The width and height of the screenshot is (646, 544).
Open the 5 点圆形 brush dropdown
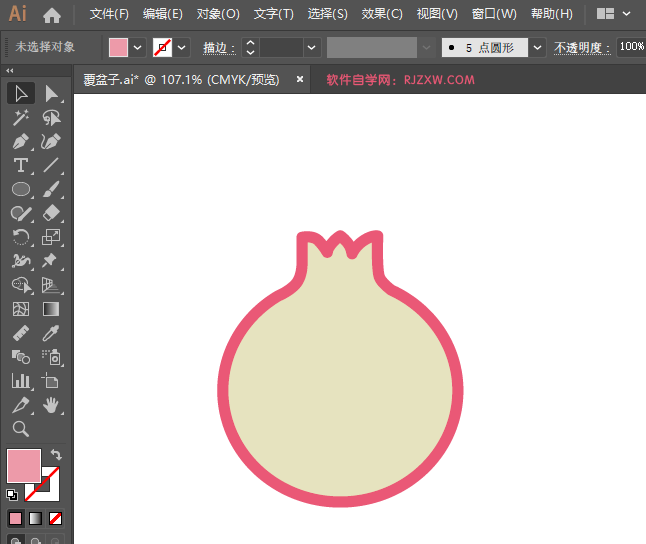(x=538, y=47)
